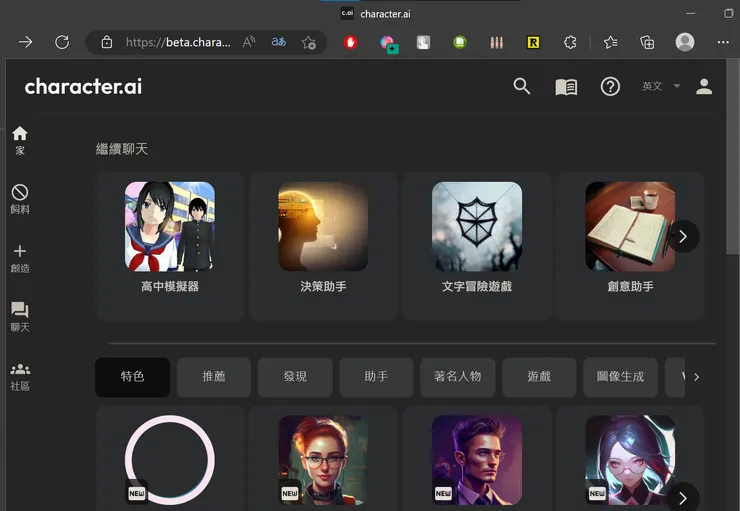Show more featured characters with right arrow
The height and width of the screenshot is (511, 740).
tap(683, 497)
